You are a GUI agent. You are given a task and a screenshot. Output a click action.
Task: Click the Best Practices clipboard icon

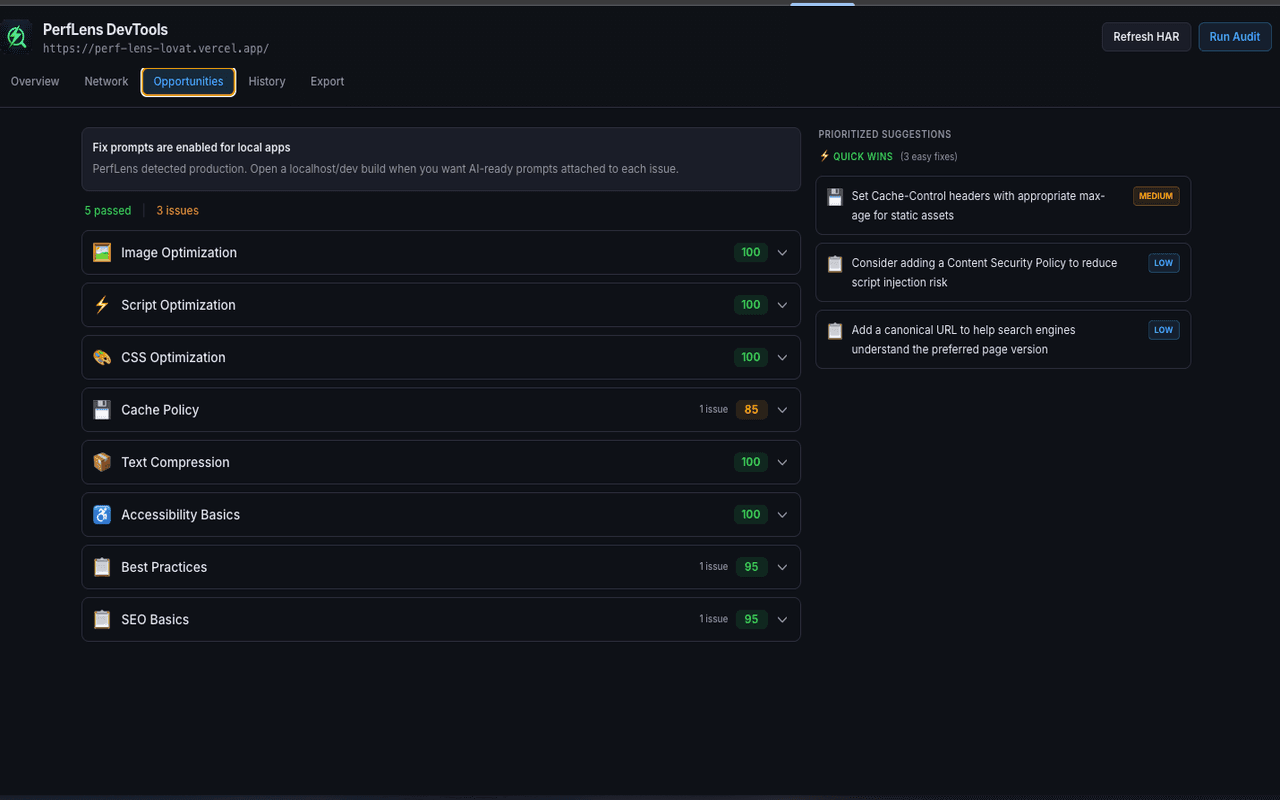pyautogui.click(x=102, y=567)
